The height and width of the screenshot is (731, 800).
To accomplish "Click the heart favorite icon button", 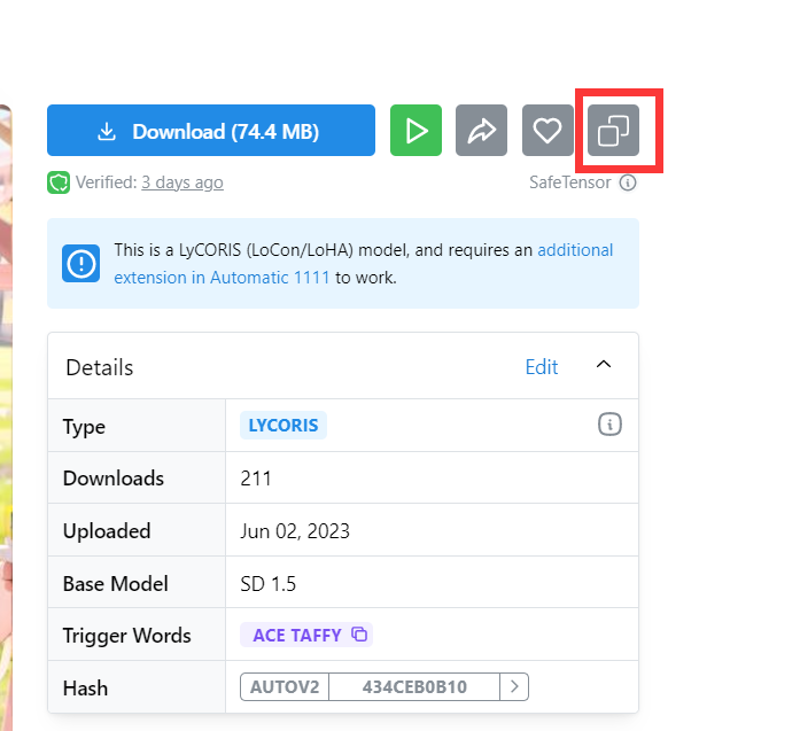I will click(x=547, y=131).
